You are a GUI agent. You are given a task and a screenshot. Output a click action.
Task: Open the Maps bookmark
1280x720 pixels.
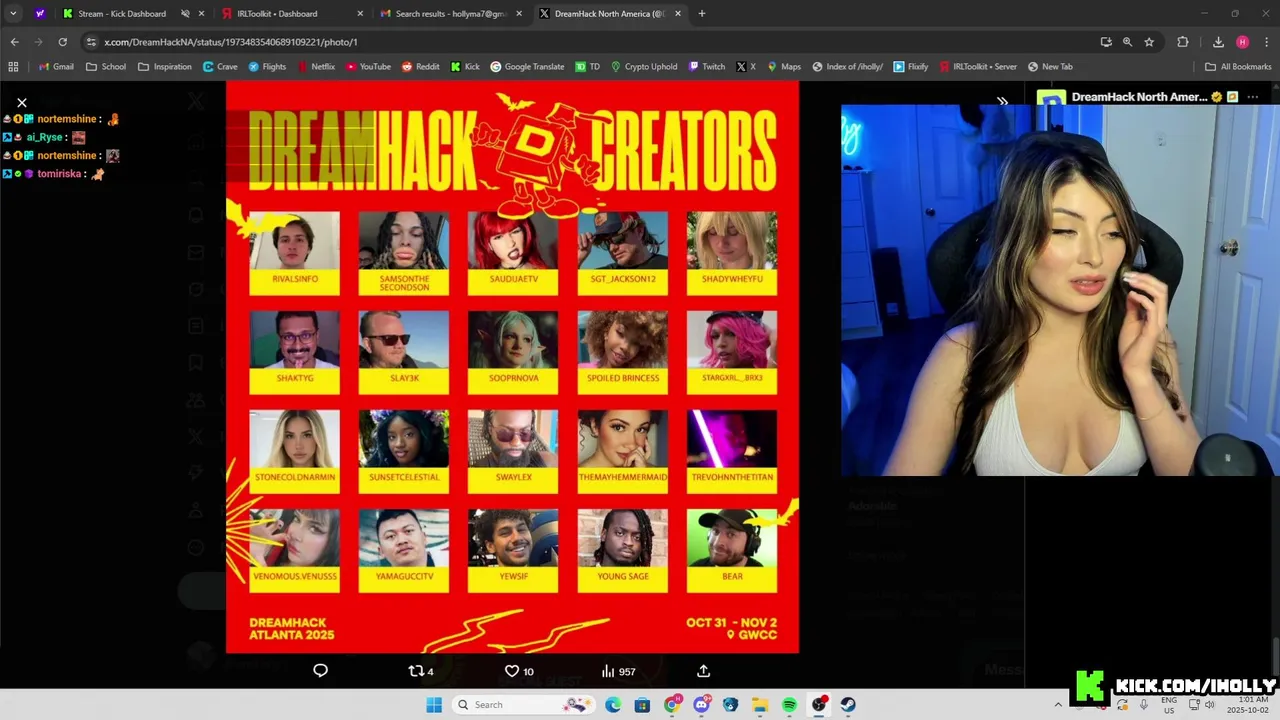pos(784,67)
